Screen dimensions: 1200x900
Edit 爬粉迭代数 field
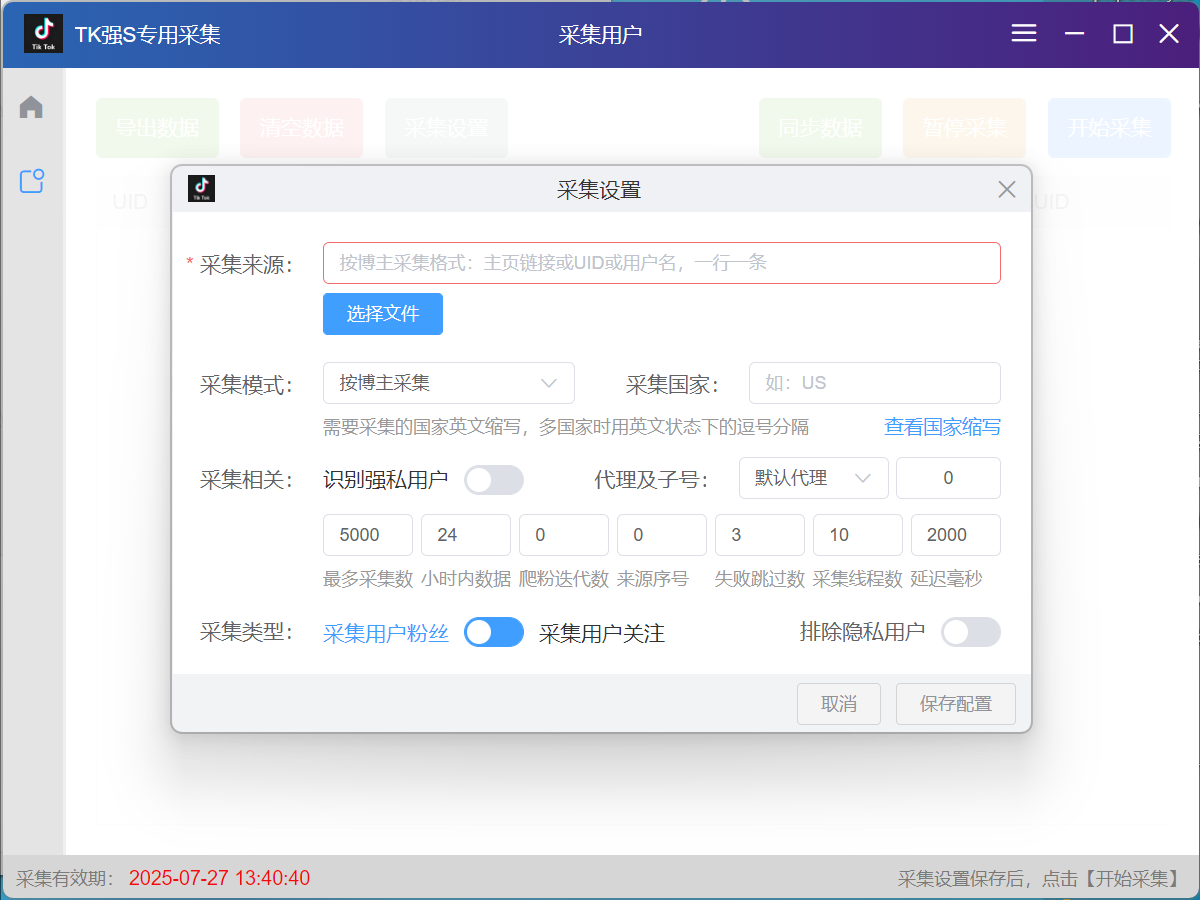564,535
